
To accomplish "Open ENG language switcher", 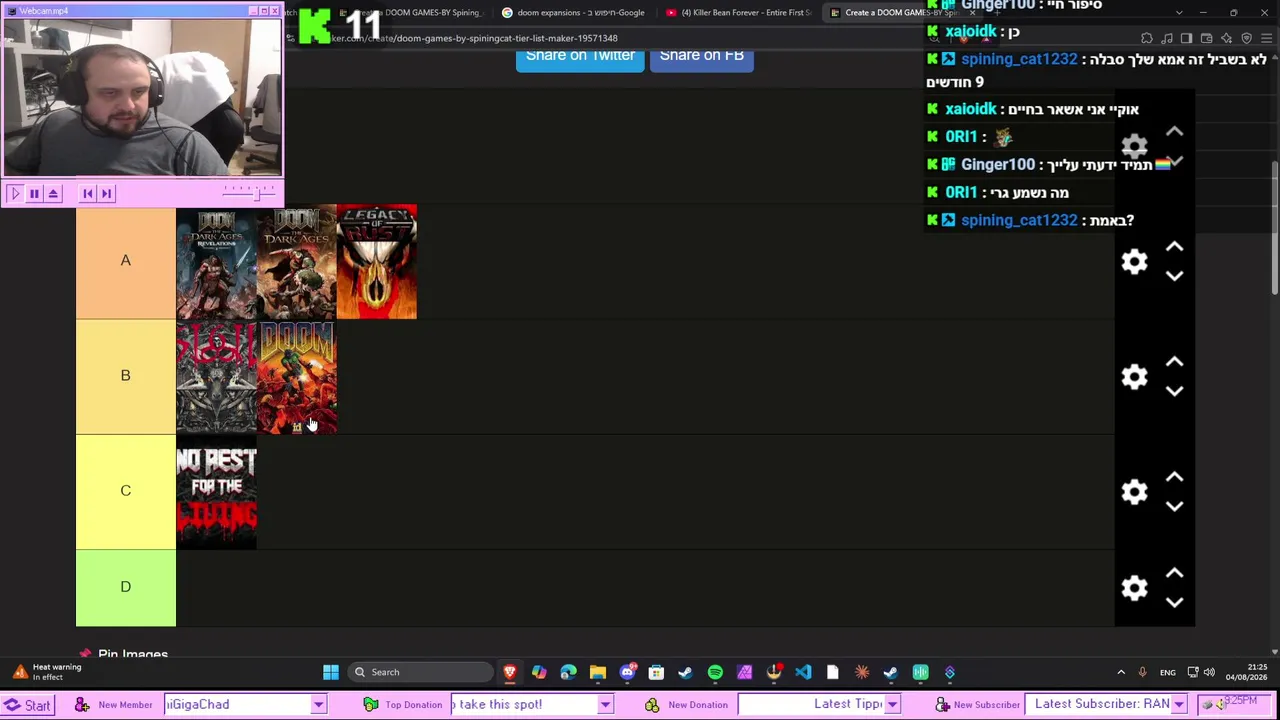I will (1168, 672).
